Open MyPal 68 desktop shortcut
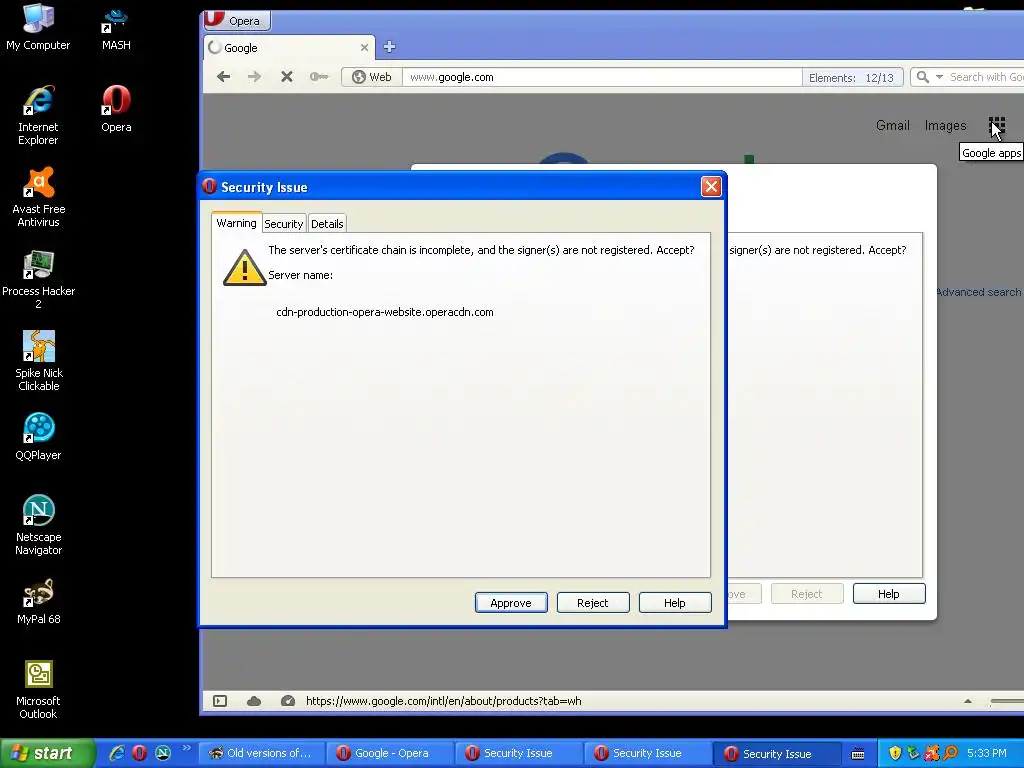 [38, 601]
